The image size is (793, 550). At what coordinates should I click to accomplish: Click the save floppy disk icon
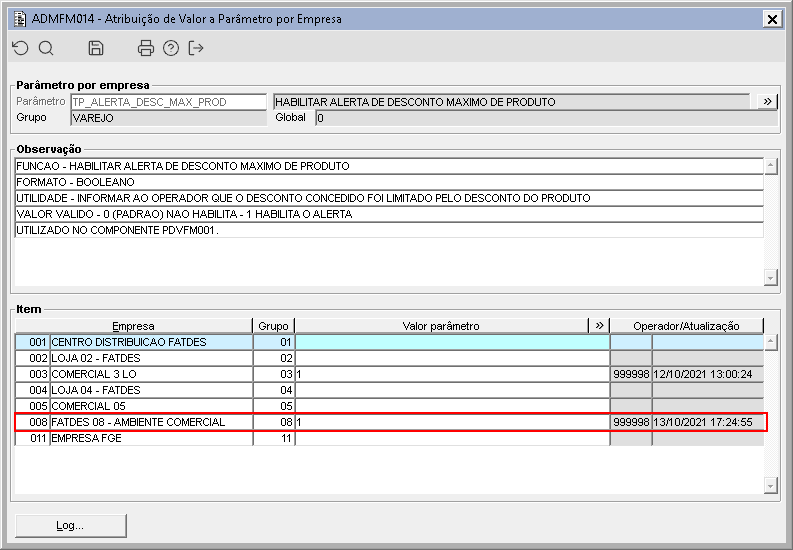pyautogui.click(x=96, y=48)
